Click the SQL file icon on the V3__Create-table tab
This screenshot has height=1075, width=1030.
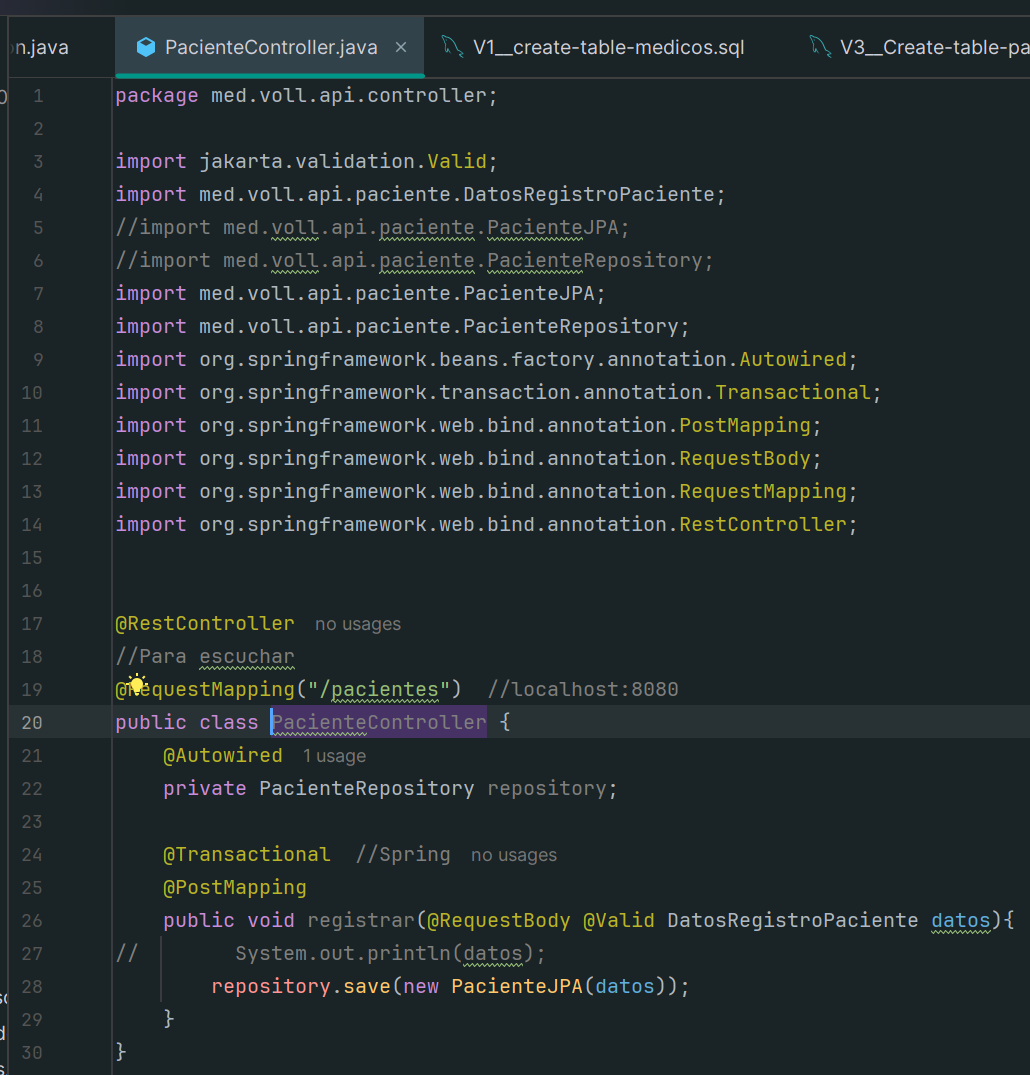[820, 47]
